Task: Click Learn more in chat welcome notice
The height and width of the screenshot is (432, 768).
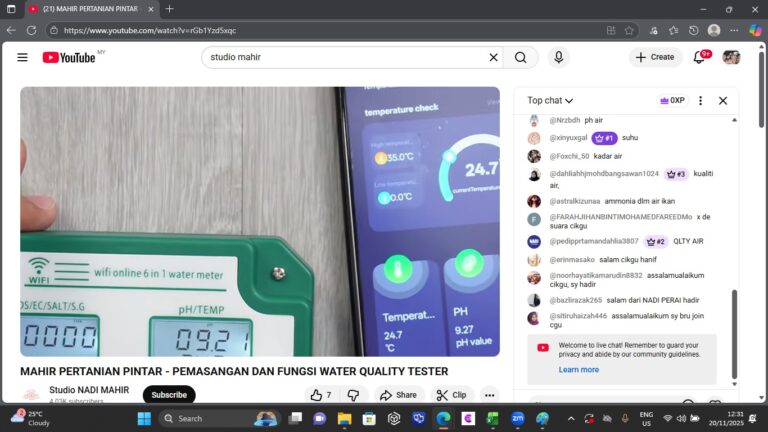Action: (x=579, y=370)
